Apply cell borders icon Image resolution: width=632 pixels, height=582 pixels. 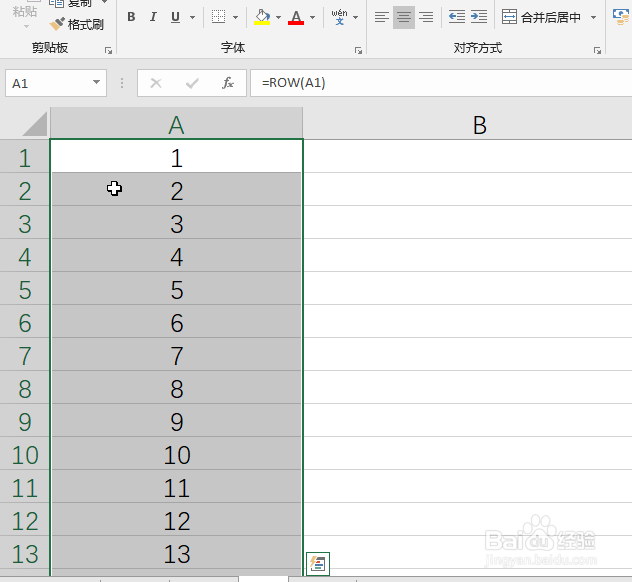(x=218, y=17)
